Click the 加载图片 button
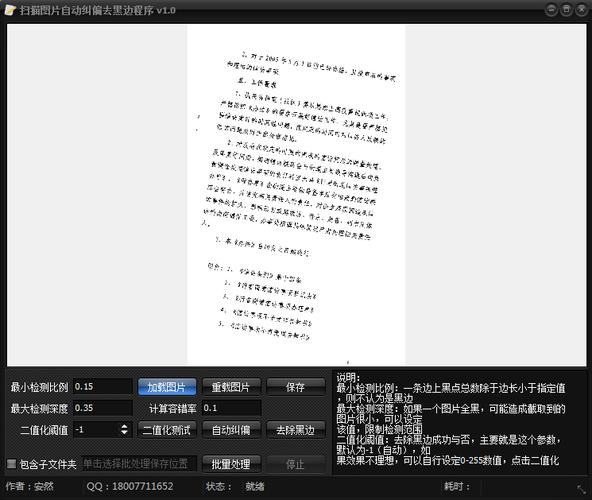 tap(167, 387)
